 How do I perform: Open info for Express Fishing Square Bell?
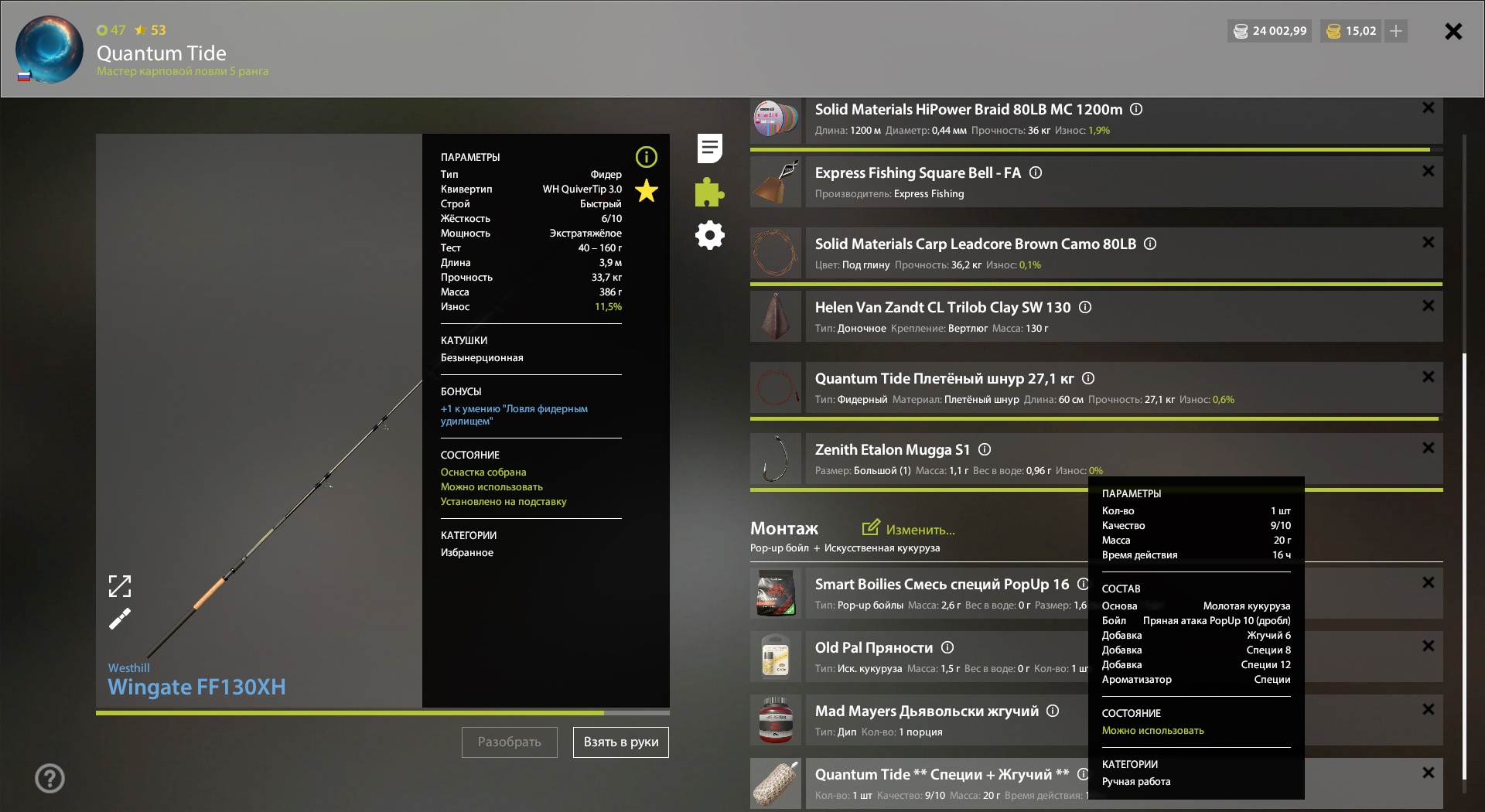pos(1036,173)
